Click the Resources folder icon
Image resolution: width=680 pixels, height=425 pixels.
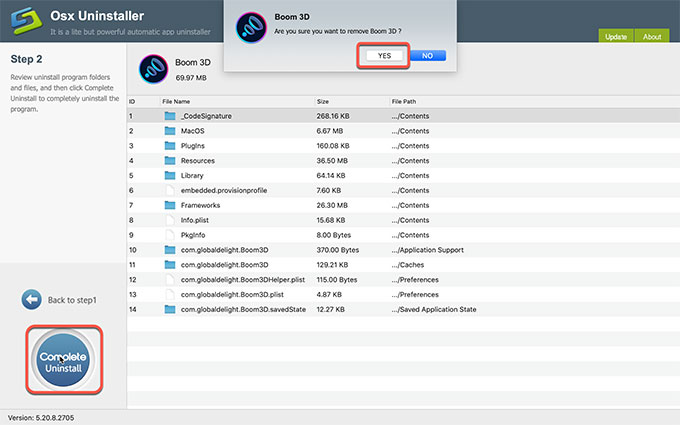pos(170,160)
